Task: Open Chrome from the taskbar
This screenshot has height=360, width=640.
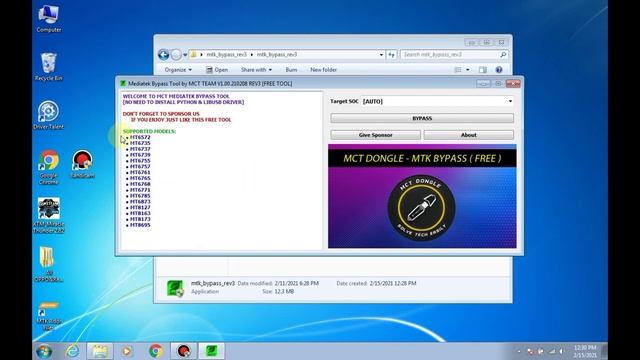Action: point(156,351)
